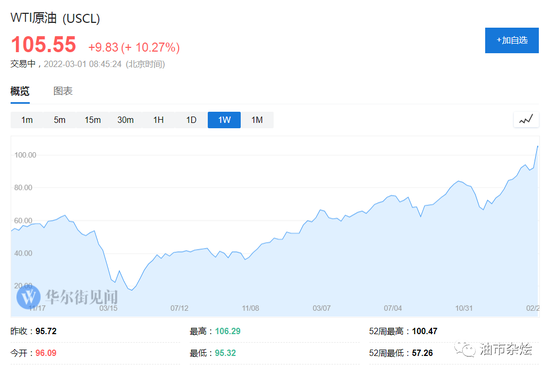Click the 最高 106.29 value
This screenshot has width=550, height=373.
(228, 331)
